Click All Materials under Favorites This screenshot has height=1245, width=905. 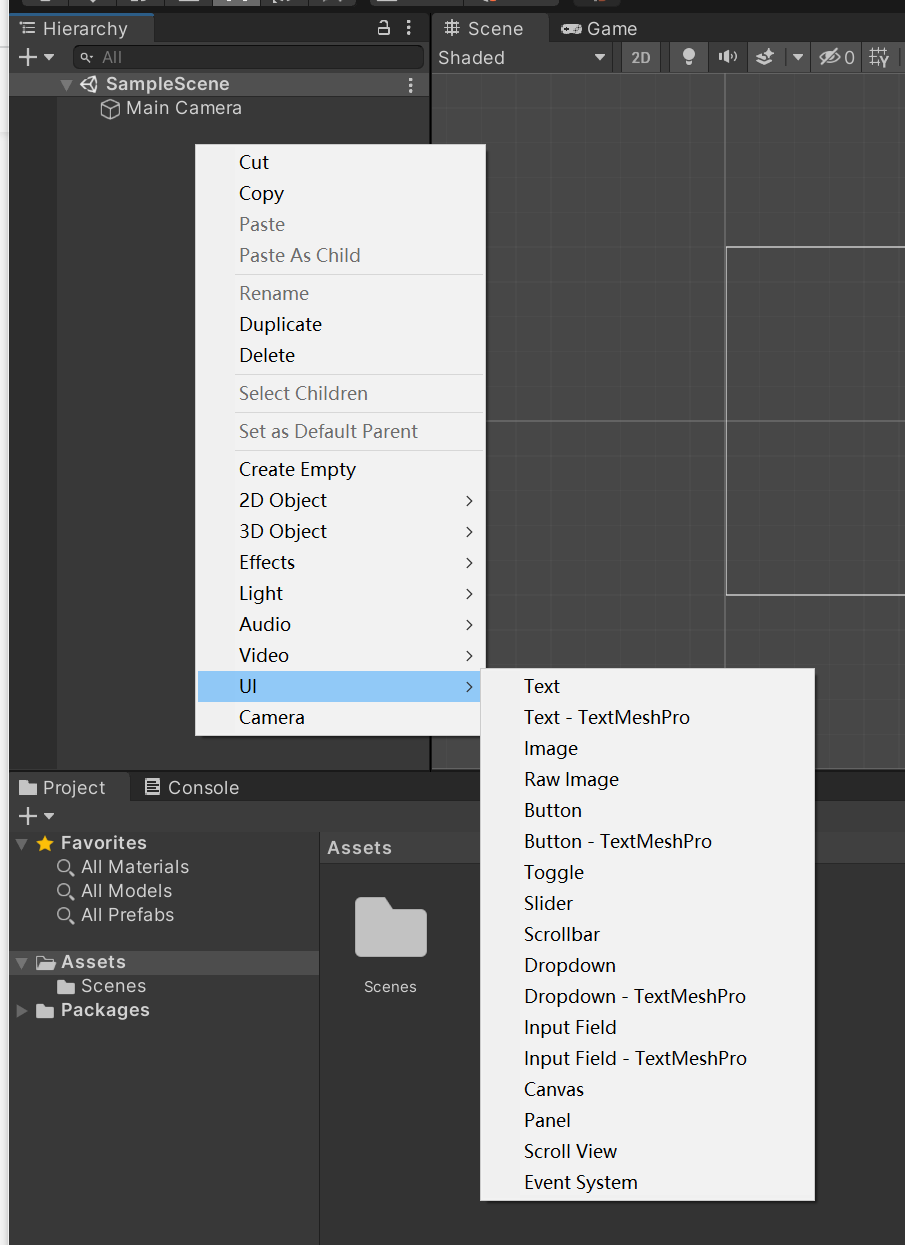134,866
